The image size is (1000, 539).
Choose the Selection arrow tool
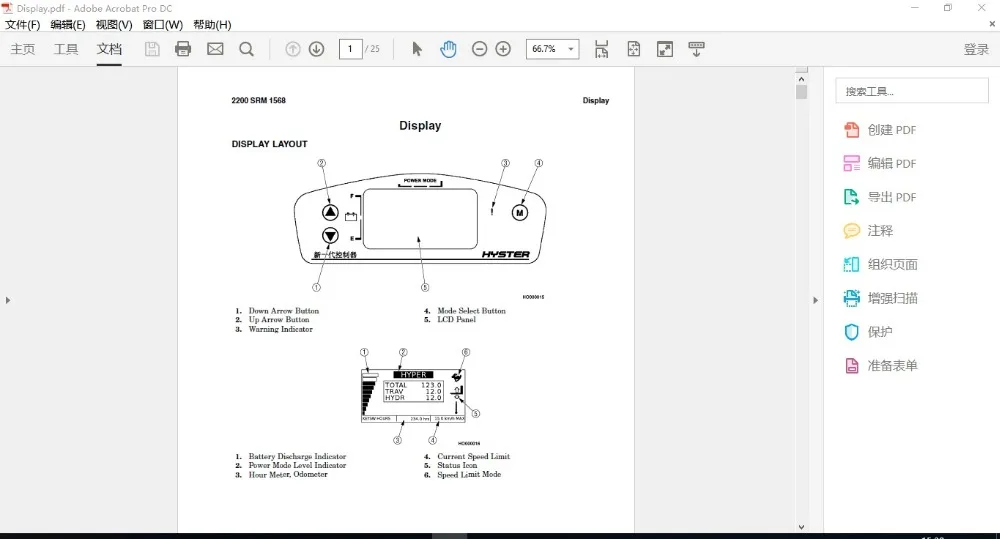pyautogui.click(x=417, y=49)
